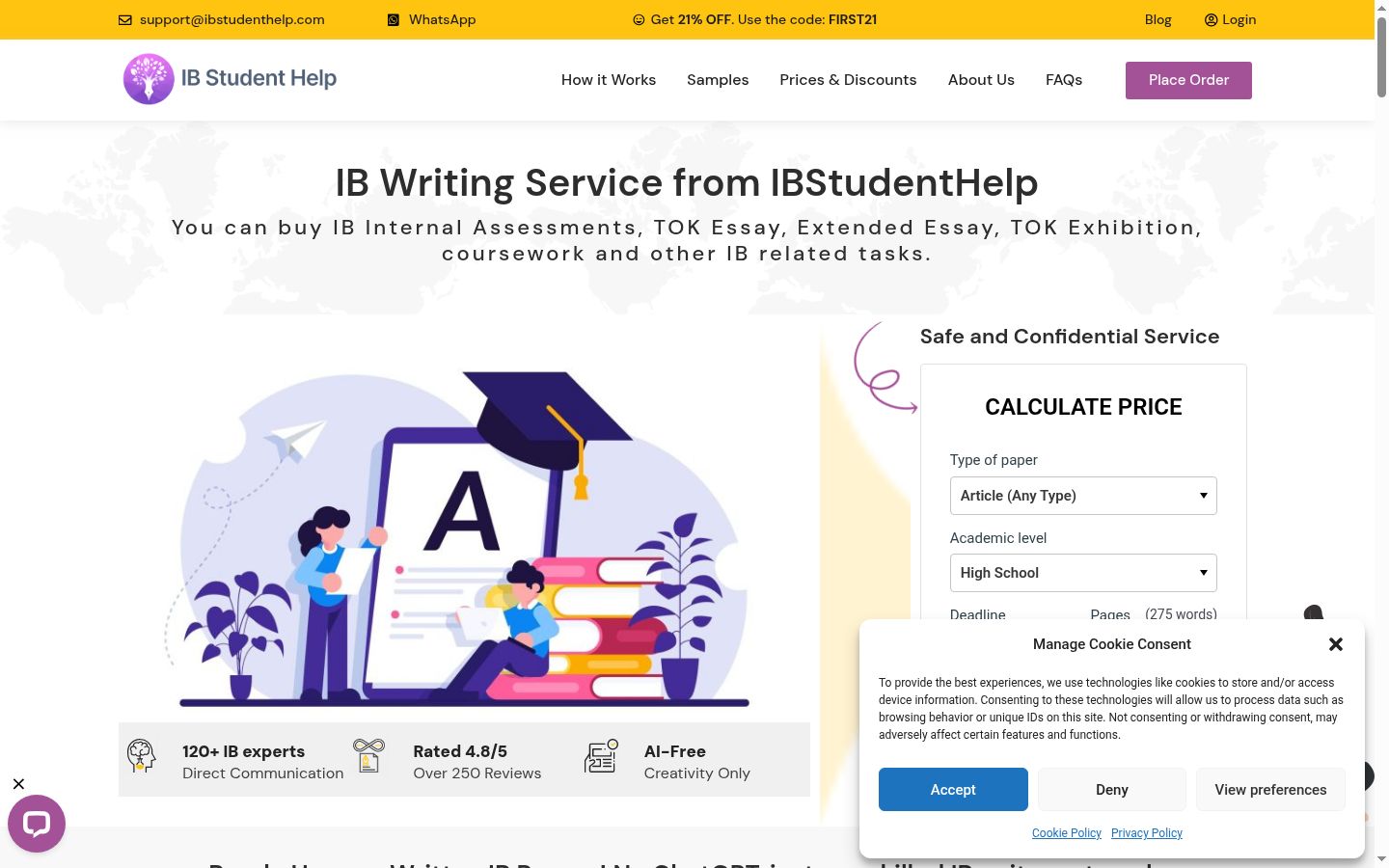
Task: Click the support@ibstudenthelp.com email link
Action: click(231, 20)
